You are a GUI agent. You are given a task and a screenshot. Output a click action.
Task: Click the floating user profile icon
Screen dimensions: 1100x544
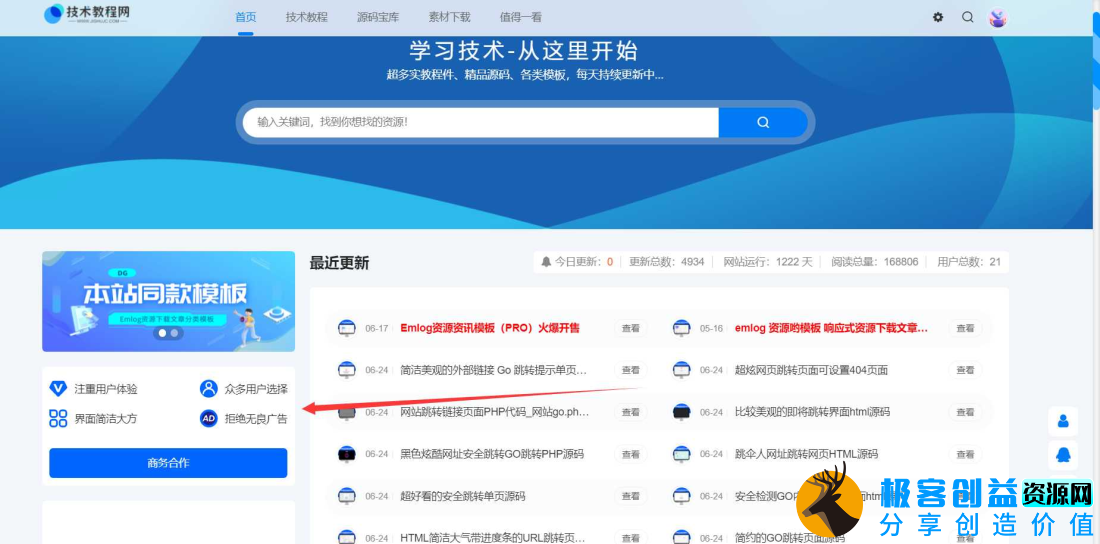point(1063,421)
